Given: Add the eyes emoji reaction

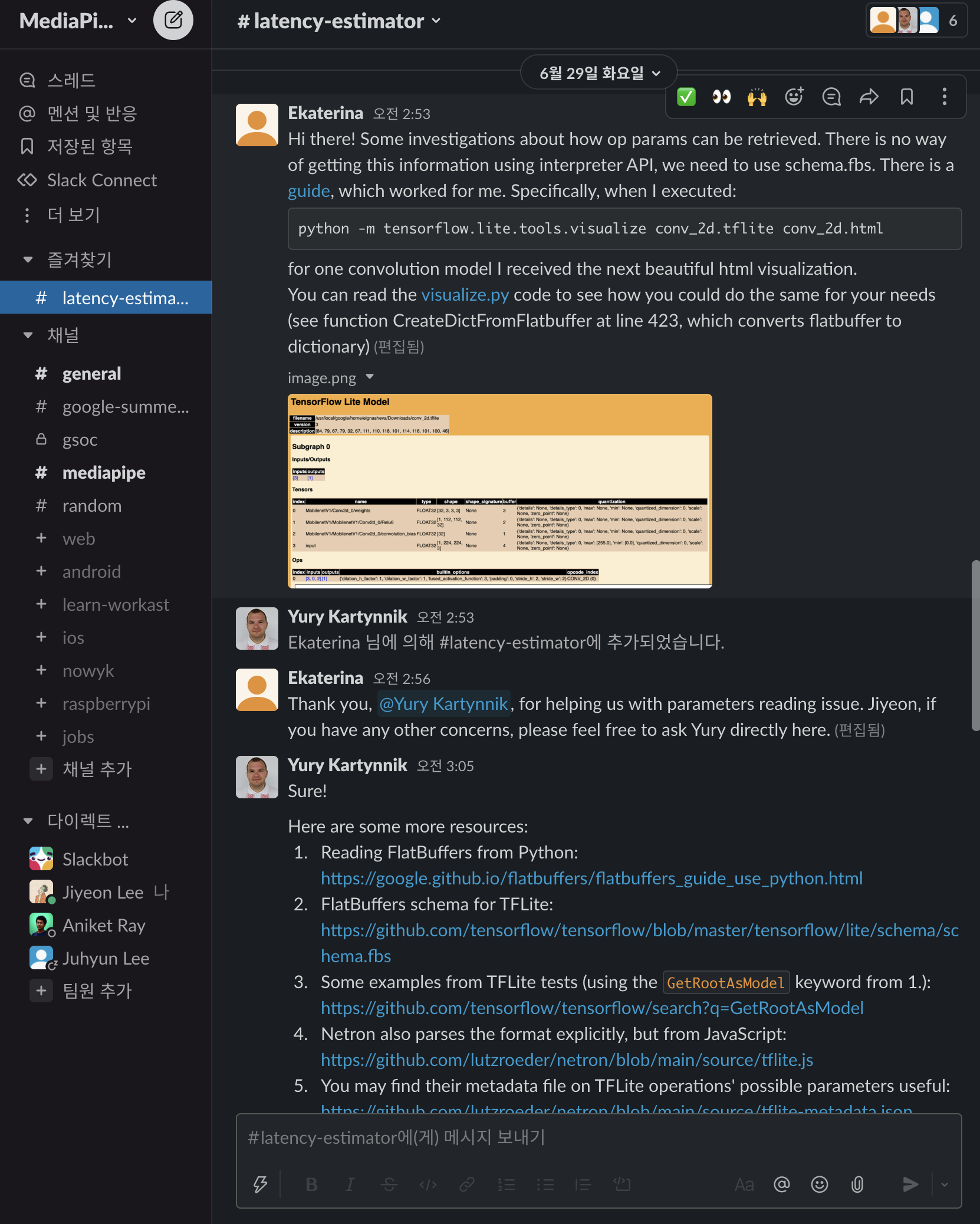Looking at the screenshot, I should click(721, 97).
